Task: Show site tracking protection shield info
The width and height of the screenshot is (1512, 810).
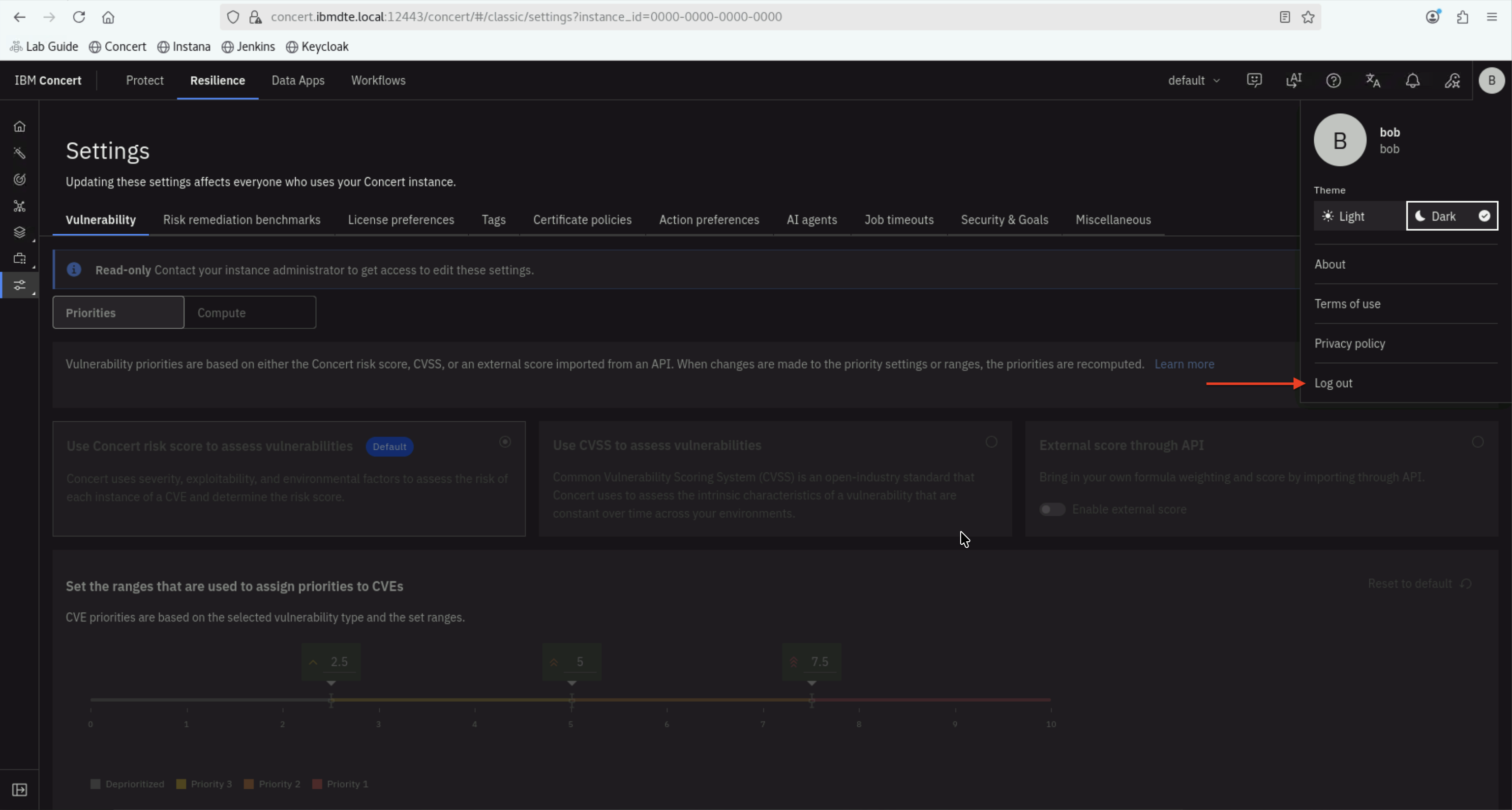Action: [x=233, y=17]
